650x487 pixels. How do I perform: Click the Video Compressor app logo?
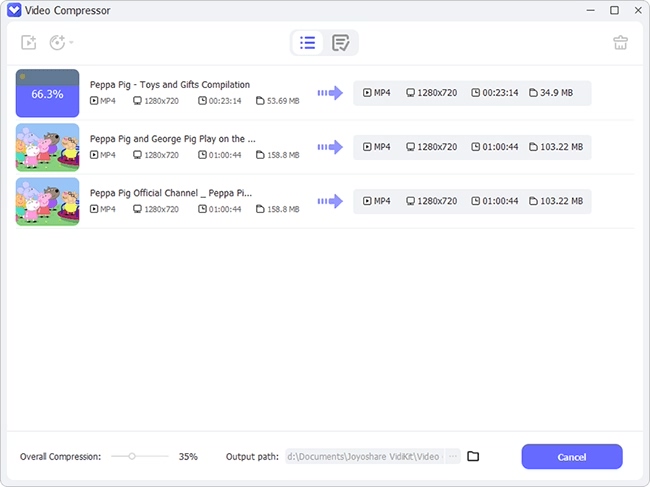12,10
